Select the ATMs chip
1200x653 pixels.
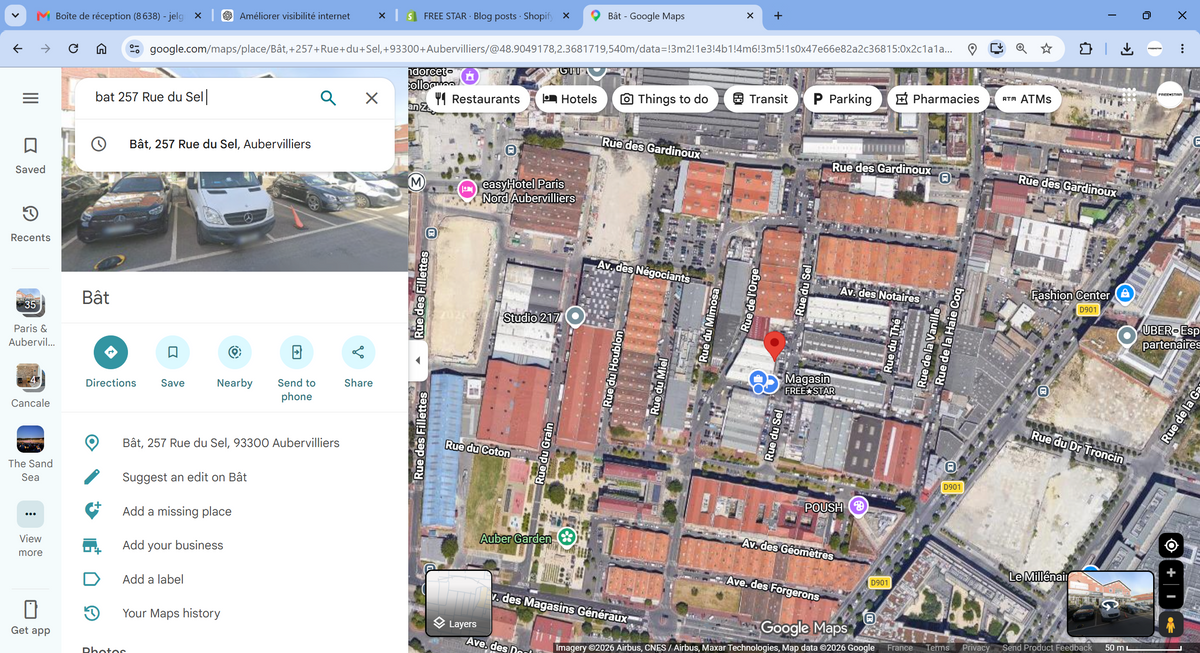1027,99
